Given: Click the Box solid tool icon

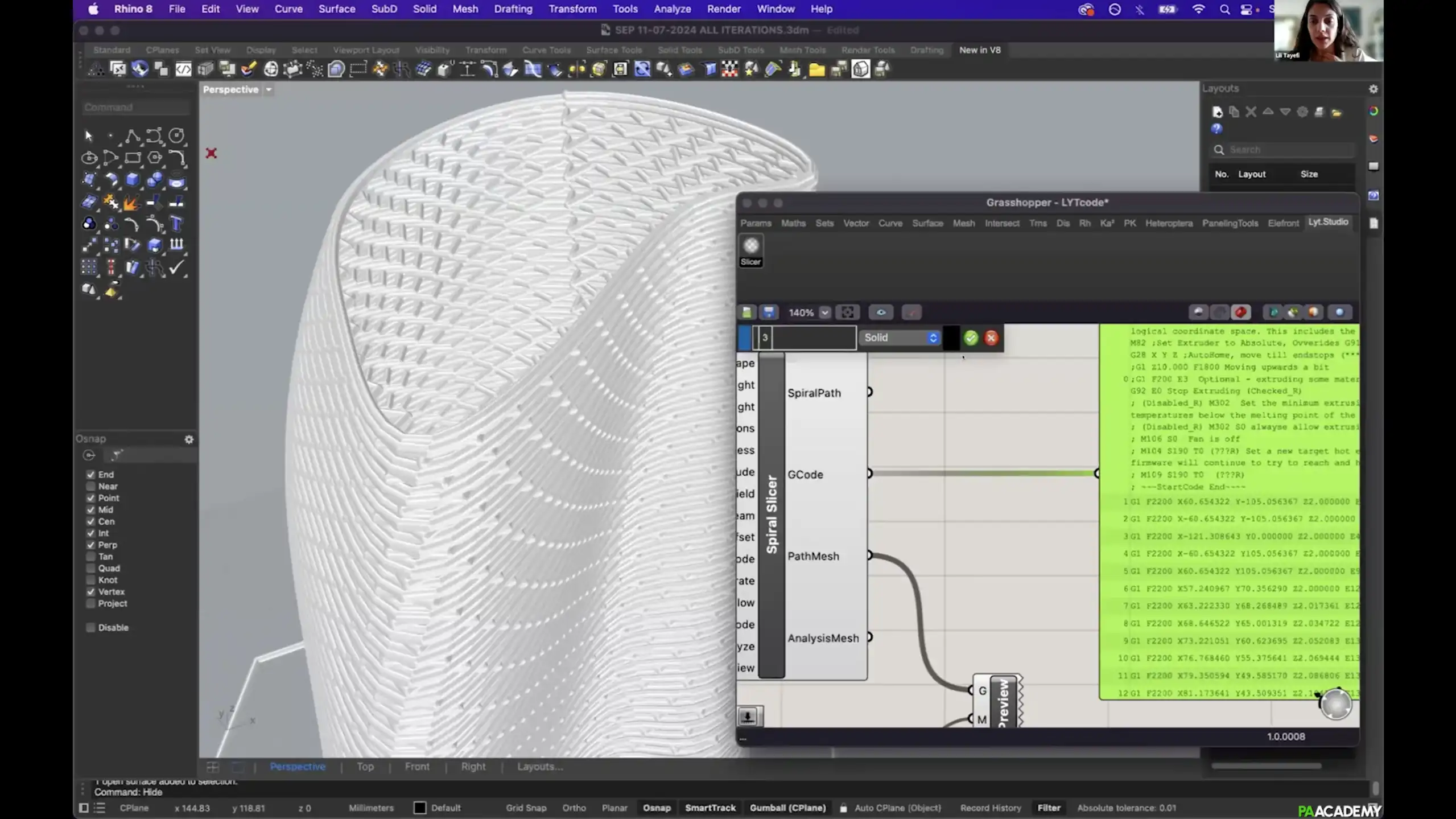Looking at the screenshot, I should 133,180.
